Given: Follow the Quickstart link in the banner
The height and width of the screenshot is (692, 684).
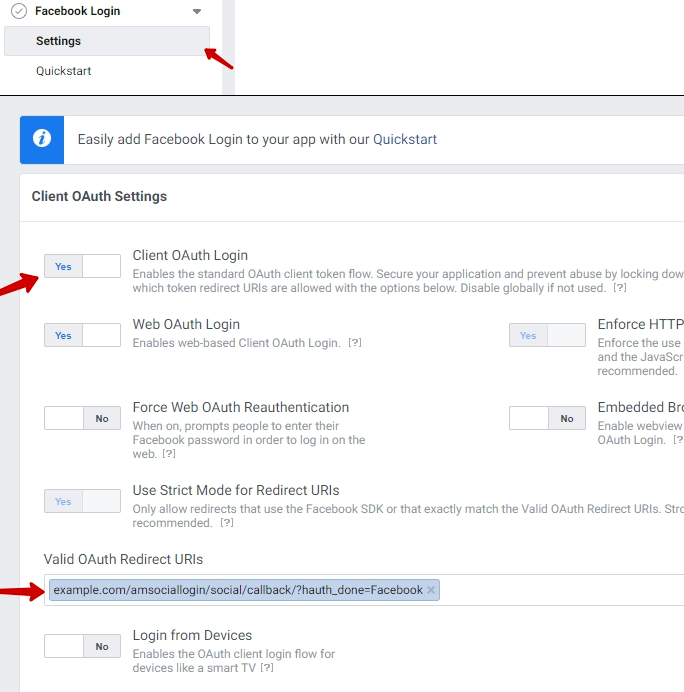Looking at the screenshot, I should [x=405, y=139].
